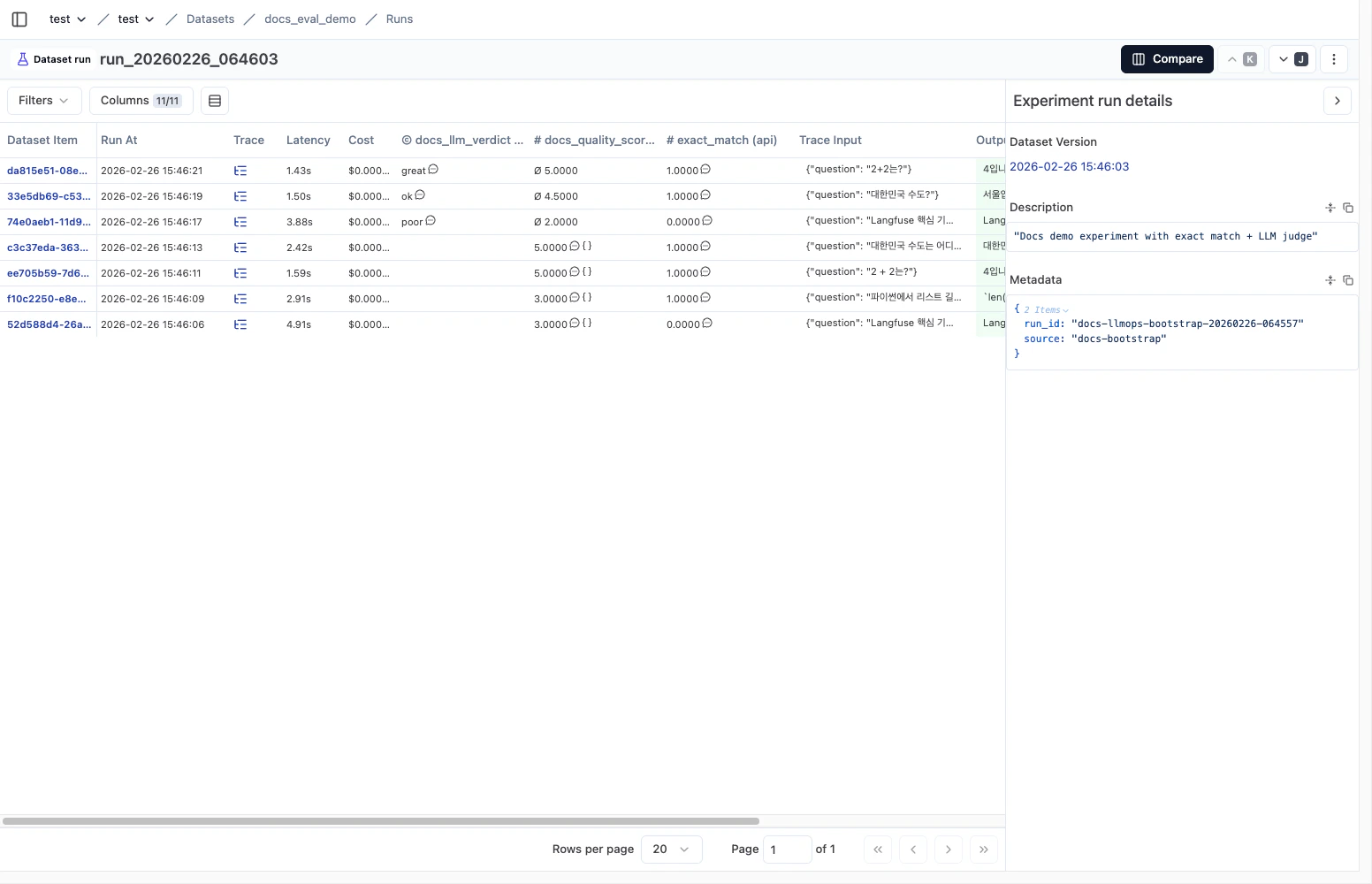
Task: Open the second 'test' project dropdown
Action: (136, 19)
